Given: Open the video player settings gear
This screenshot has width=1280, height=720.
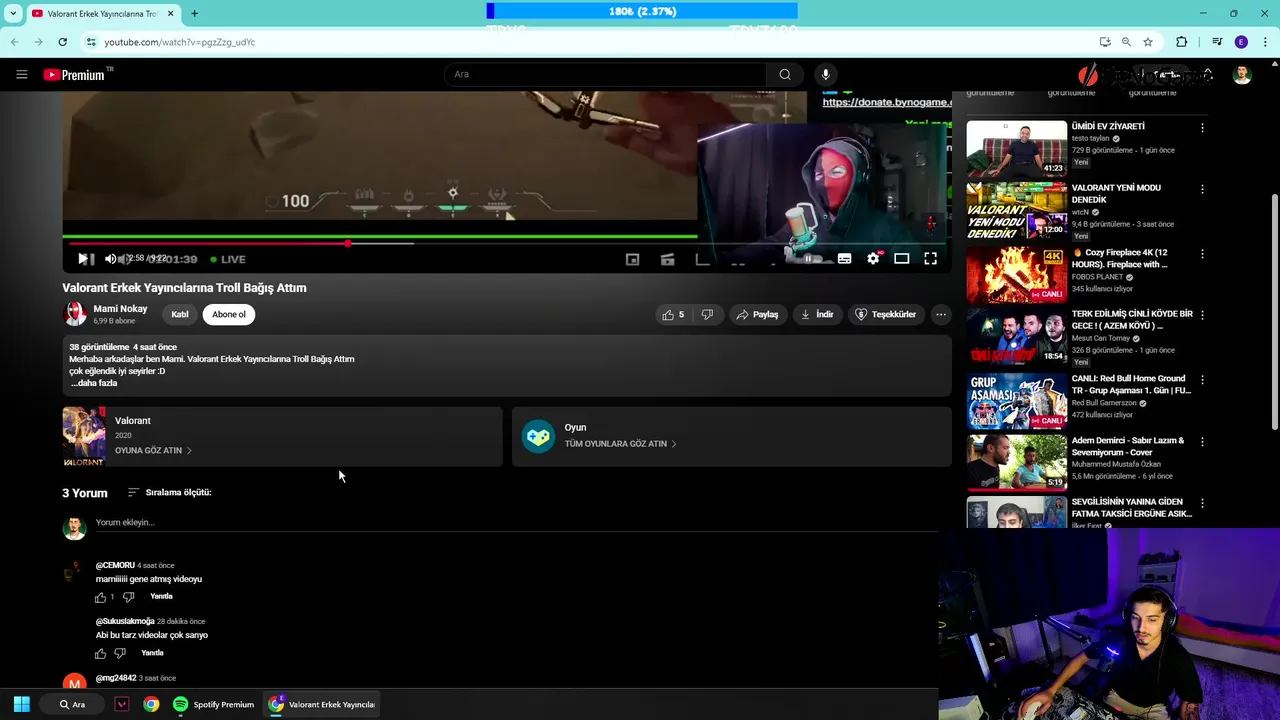Looking at the screenshot, I should click(873, 259).
